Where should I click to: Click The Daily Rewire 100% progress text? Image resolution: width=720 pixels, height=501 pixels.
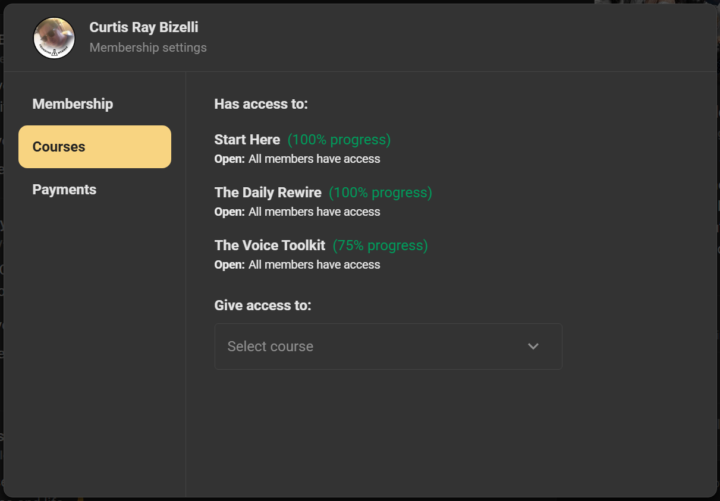coord(380,192)
